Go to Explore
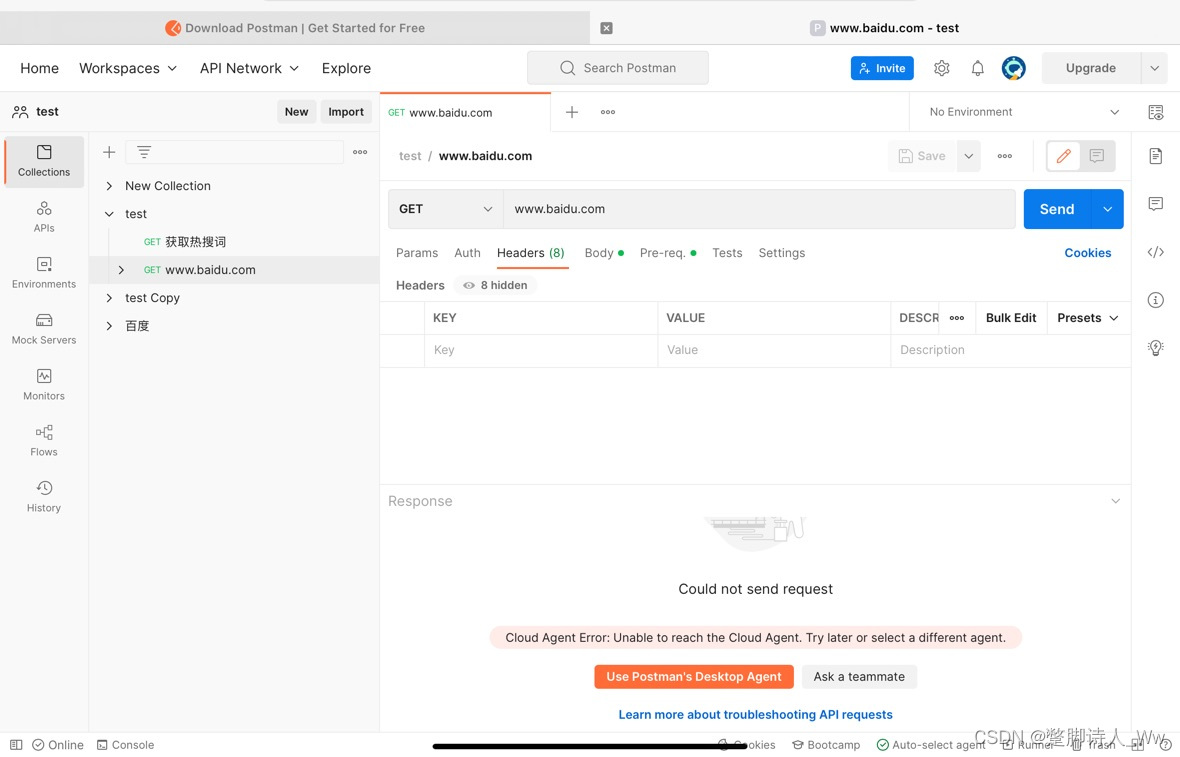 coord(346,68)
